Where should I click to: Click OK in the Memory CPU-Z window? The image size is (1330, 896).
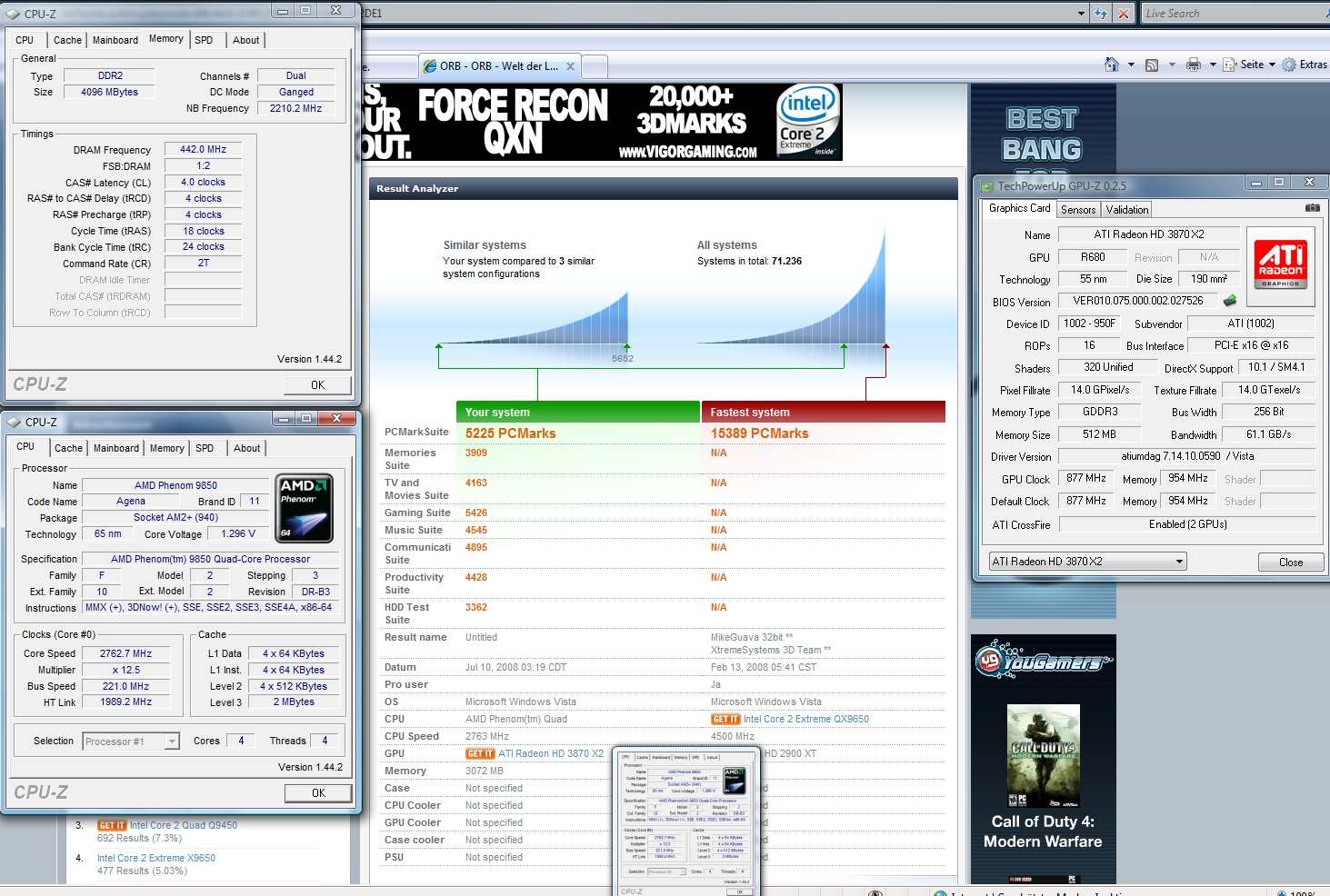pos(317,385)
